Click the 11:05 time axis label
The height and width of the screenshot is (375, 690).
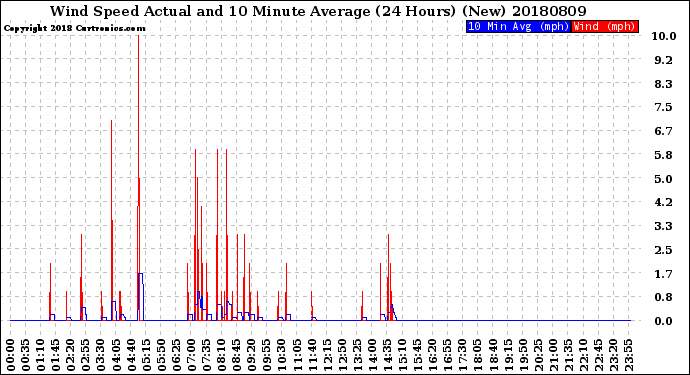click(297, 355)
